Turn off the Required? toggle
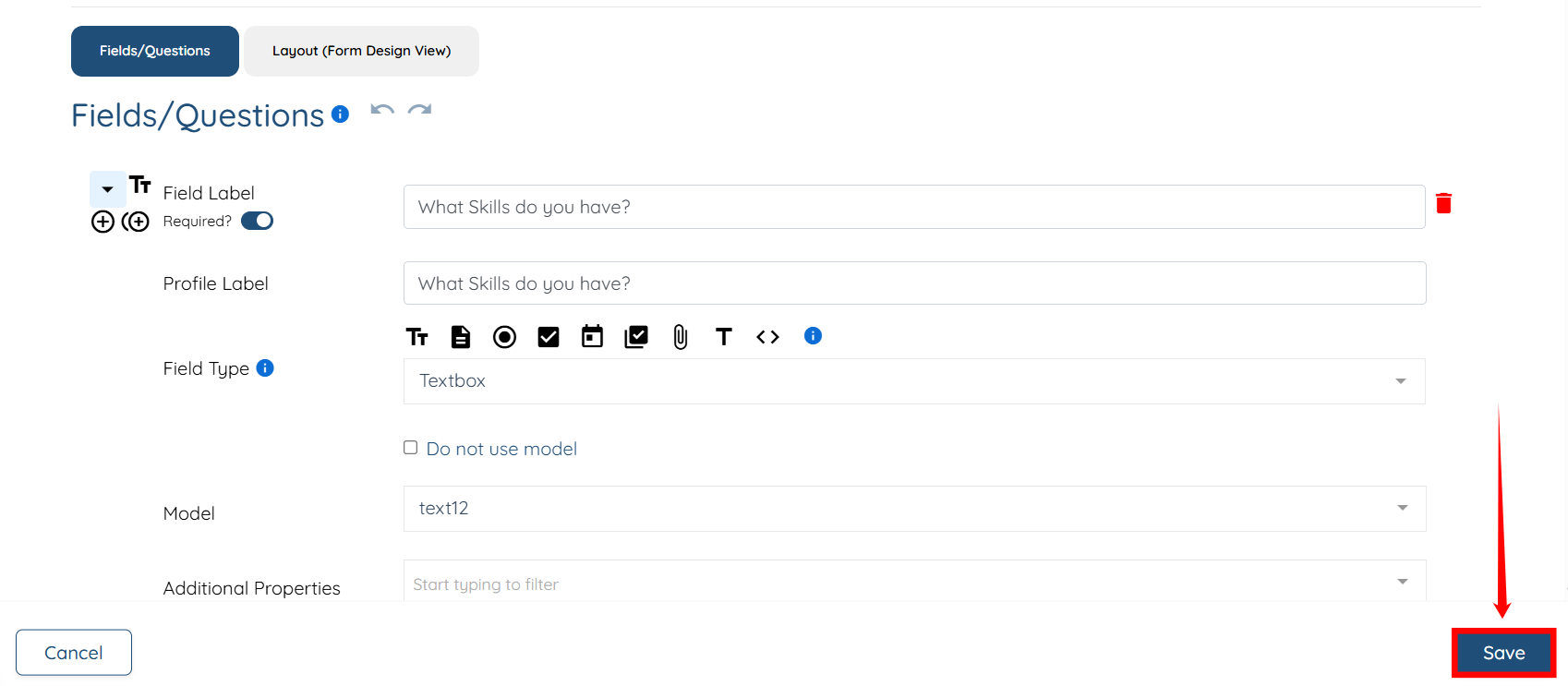 (x=257, y=221)
